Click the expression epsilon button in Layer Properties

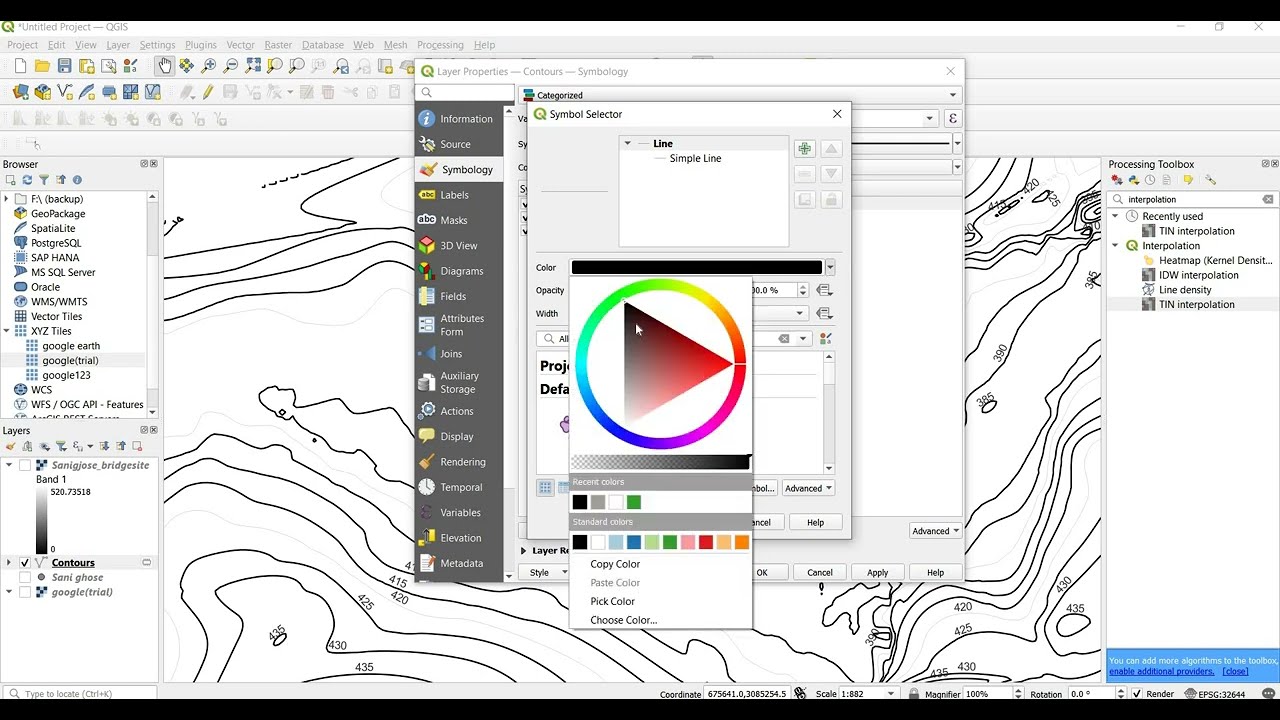(x=952, y=118)
